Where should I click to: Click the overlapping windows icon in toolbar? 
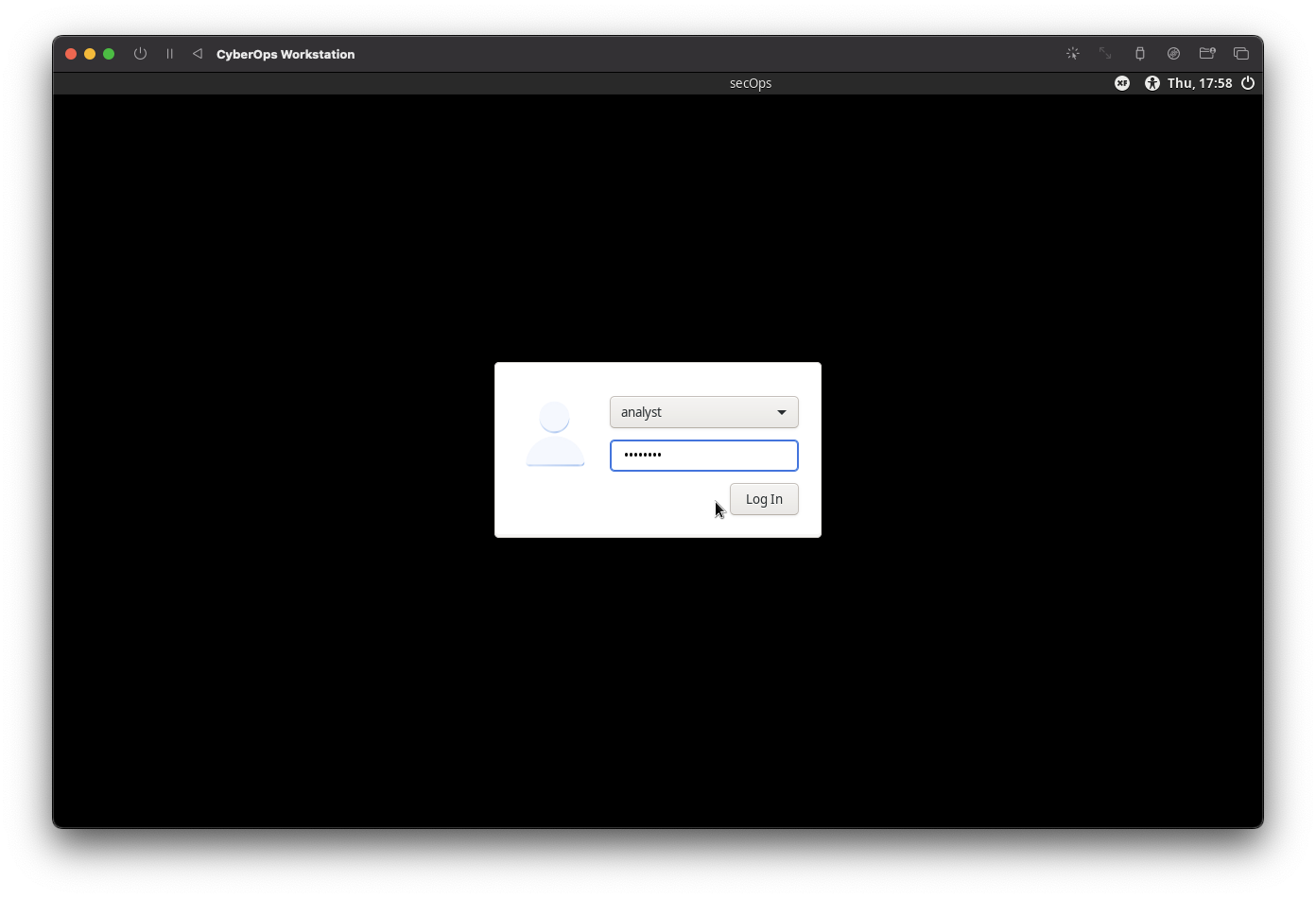(1241, 54)
